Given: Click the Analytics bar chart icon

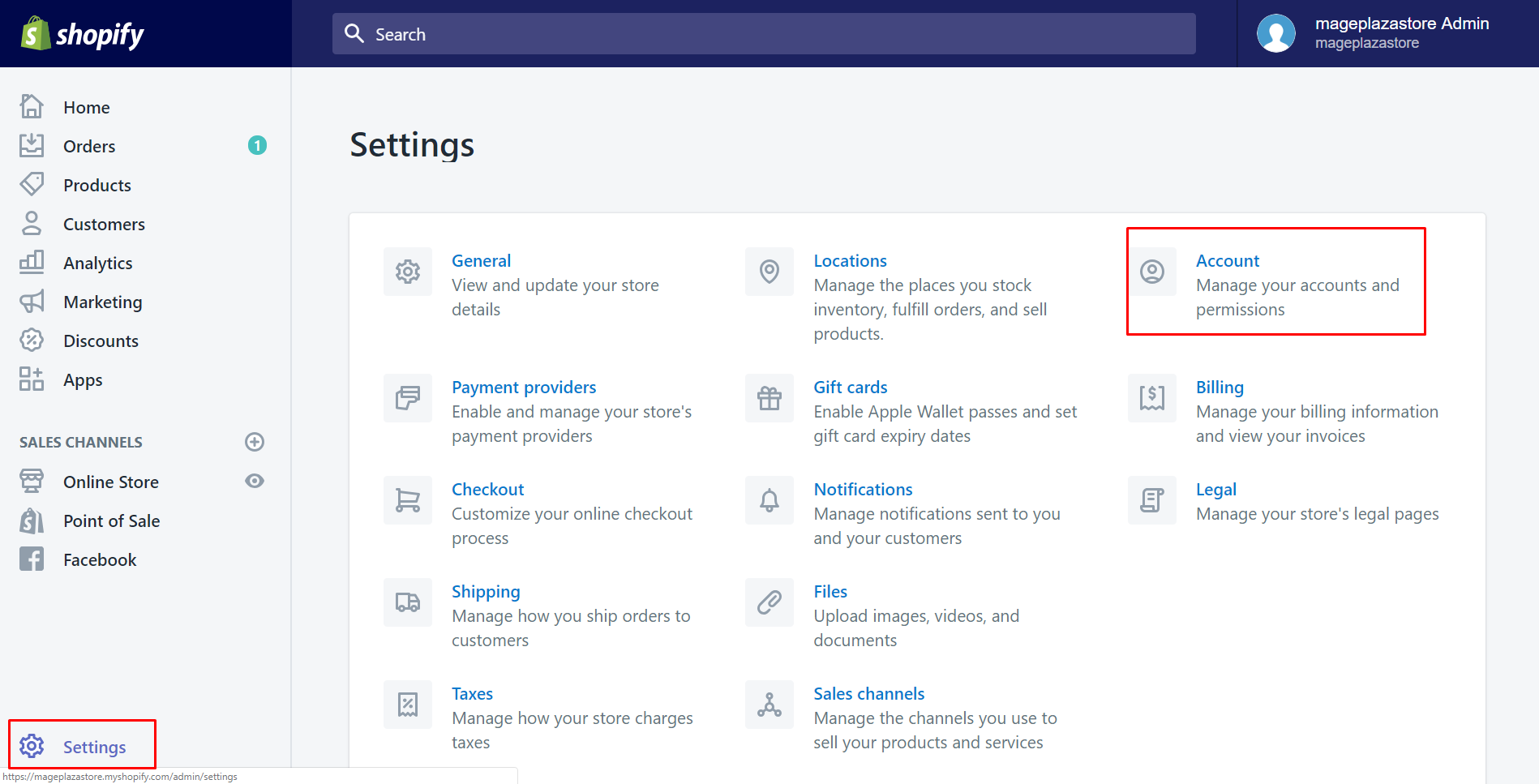Looking at the screenshot, I should point(32,262).
